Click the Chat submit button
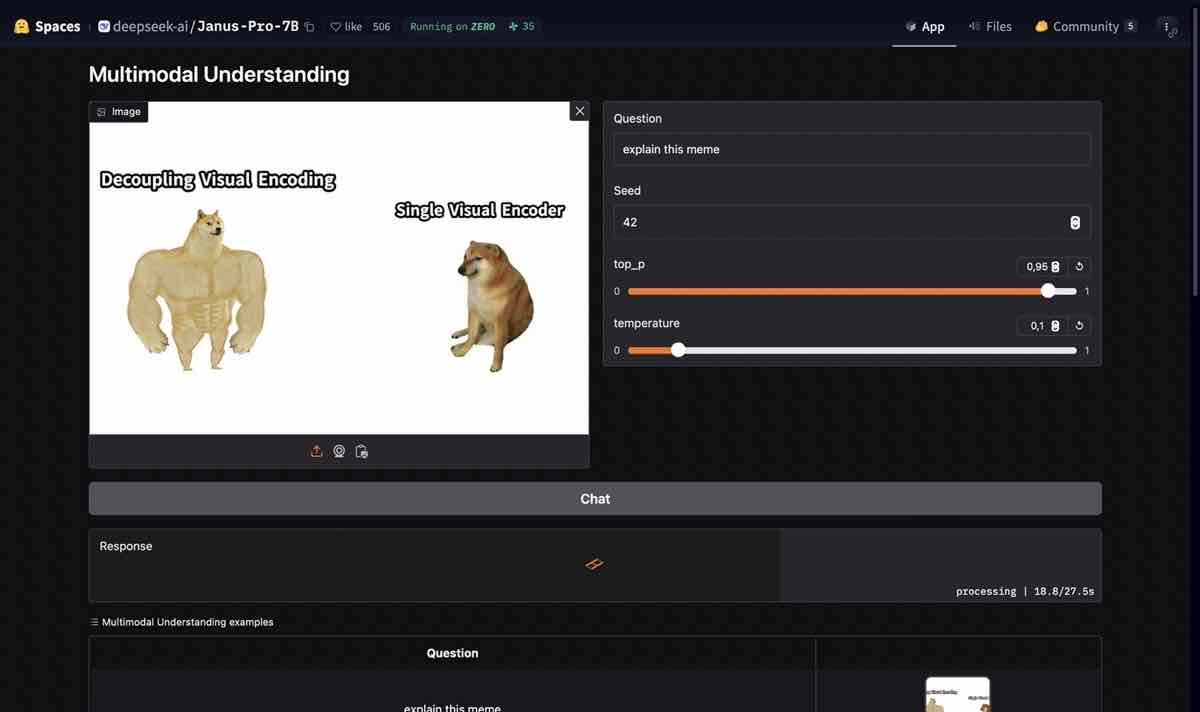This screenshot has width=1200, height=712. point(595,499)
